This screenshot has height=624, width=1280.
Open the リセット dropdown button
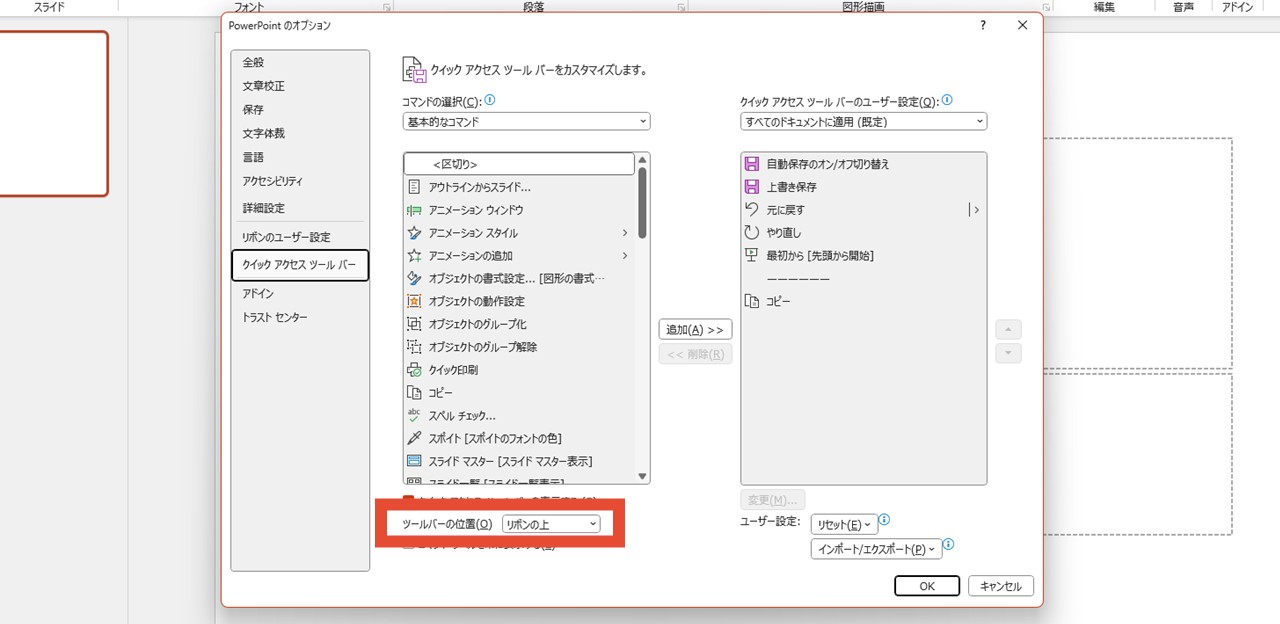tap(844, 524)
